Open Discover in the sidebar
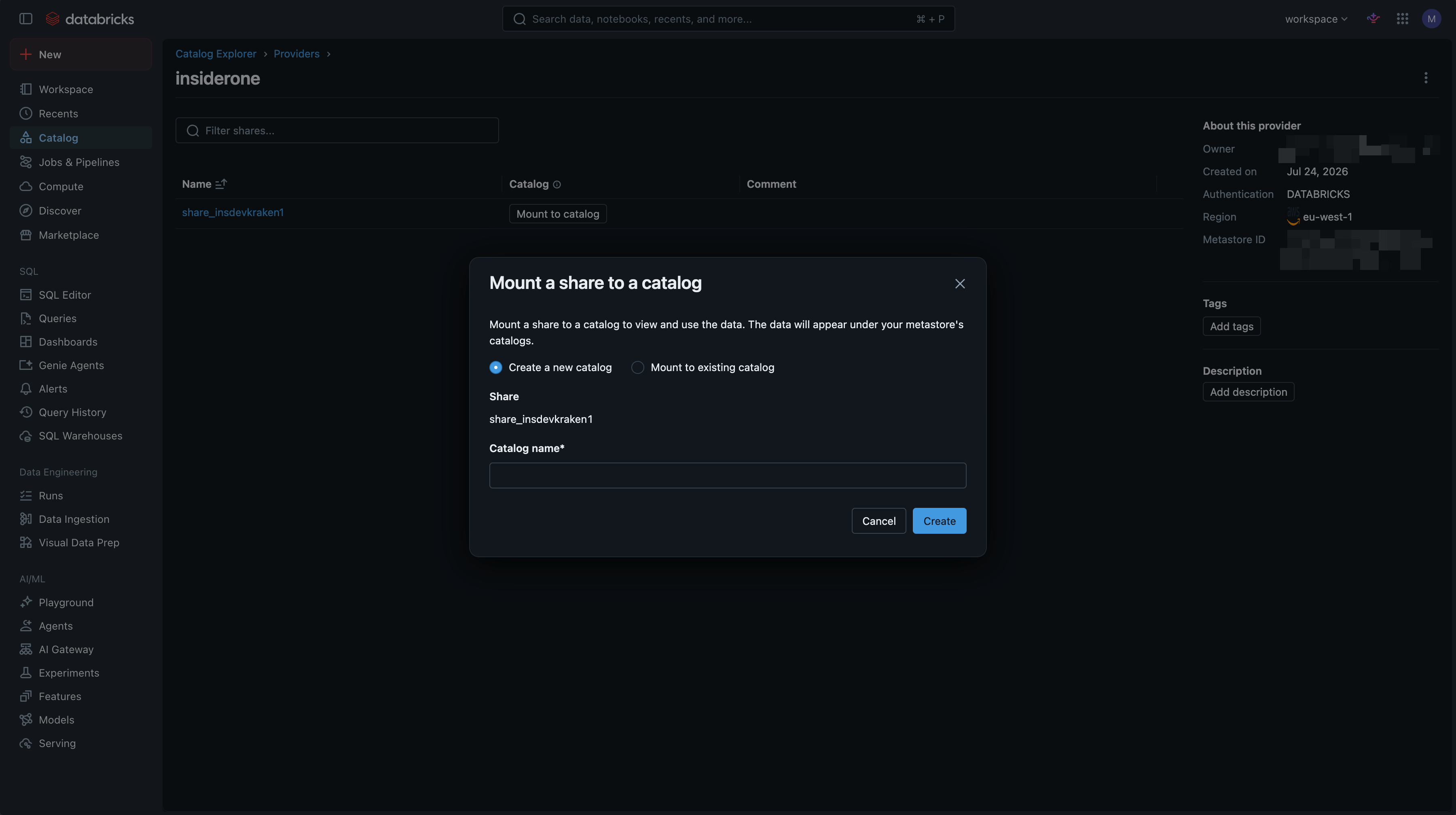 click(81, 210)
